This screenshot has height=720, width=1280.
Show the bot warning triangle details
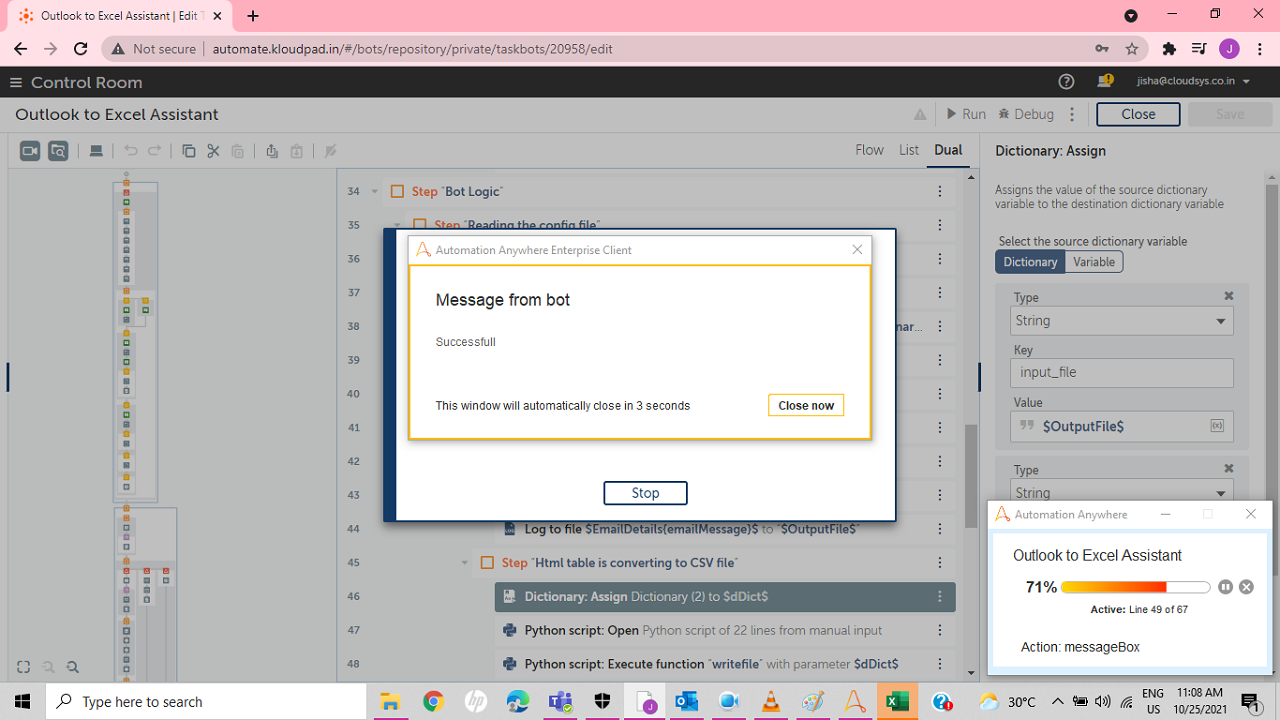(920, 115)
